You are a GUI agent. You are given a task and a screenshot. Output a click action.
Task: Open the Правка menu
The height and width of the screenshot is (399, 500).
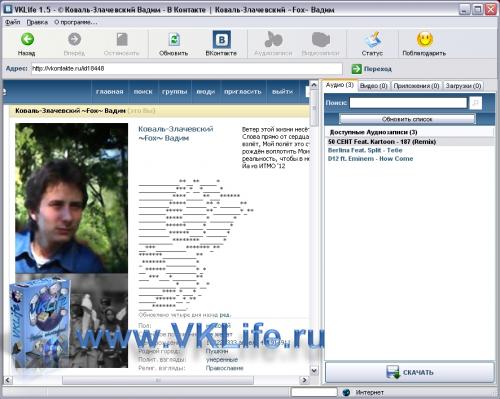click(x=37, y=22)
